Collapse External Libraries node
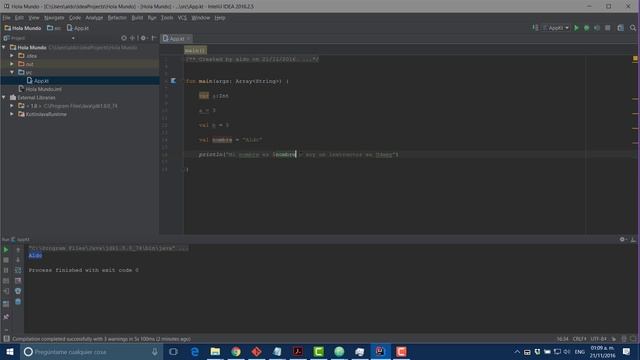Screen dimensions: 640x360 click(4, 98)
